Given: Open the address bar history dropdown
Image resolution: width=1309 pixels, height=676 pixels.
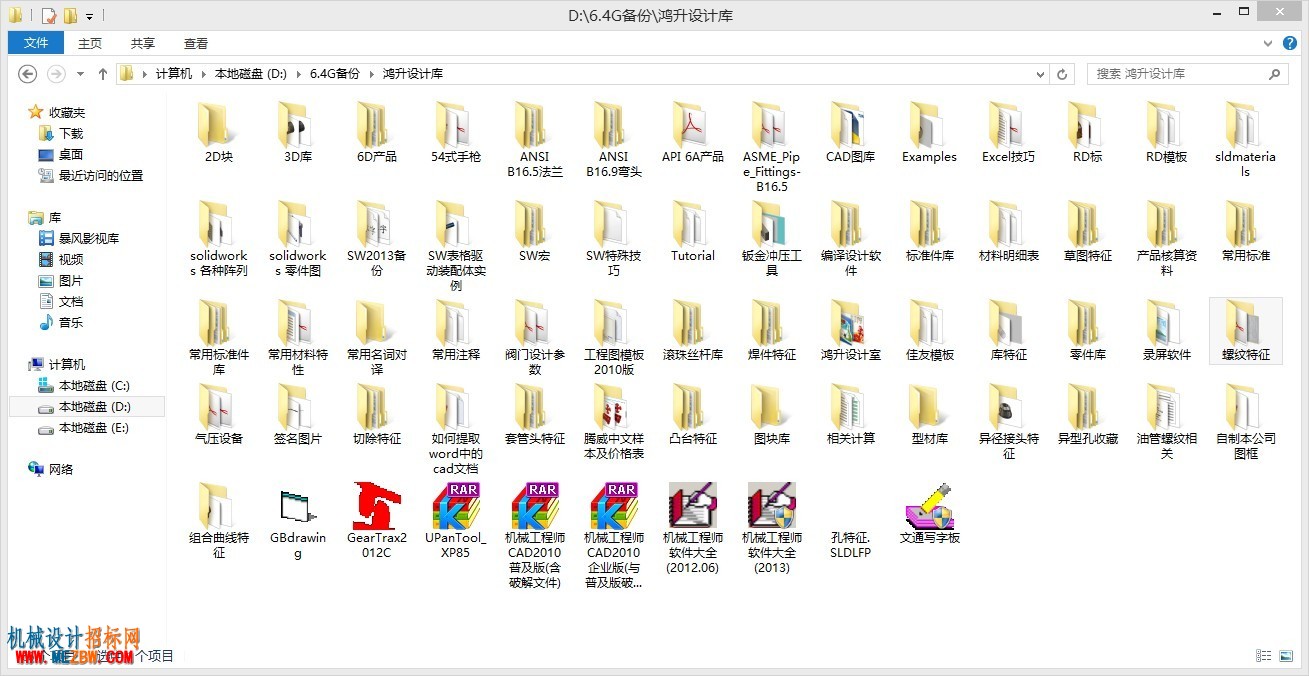Looking at the screenshot, I should [1040, 74].
